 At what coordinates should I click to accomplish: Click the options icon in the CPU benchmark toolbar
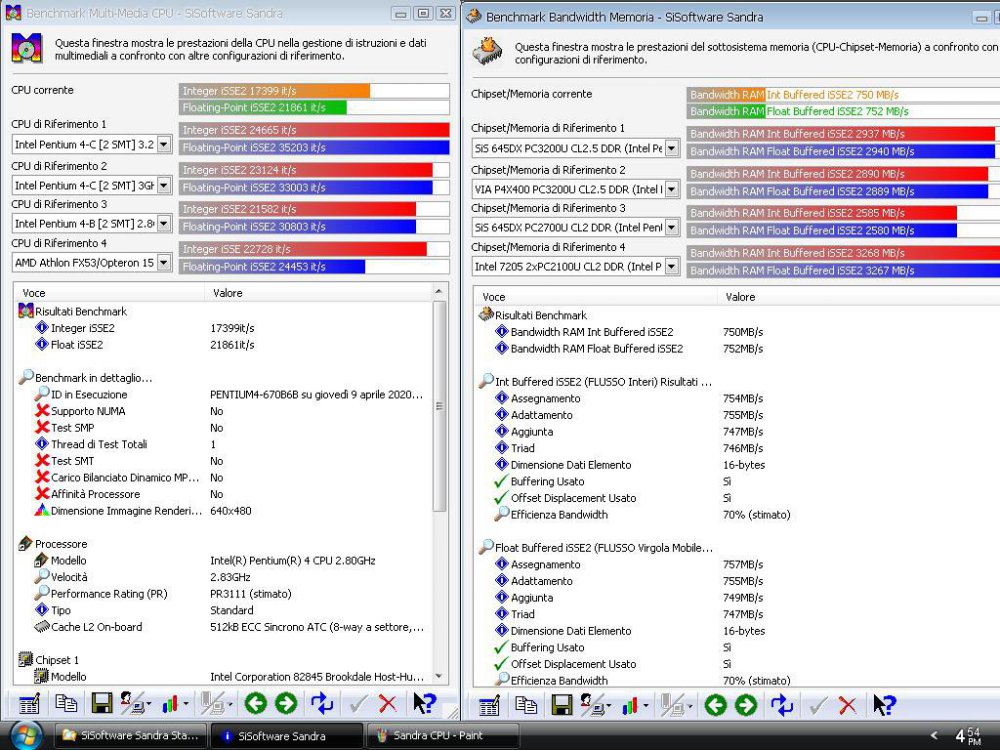click(28, 704)
